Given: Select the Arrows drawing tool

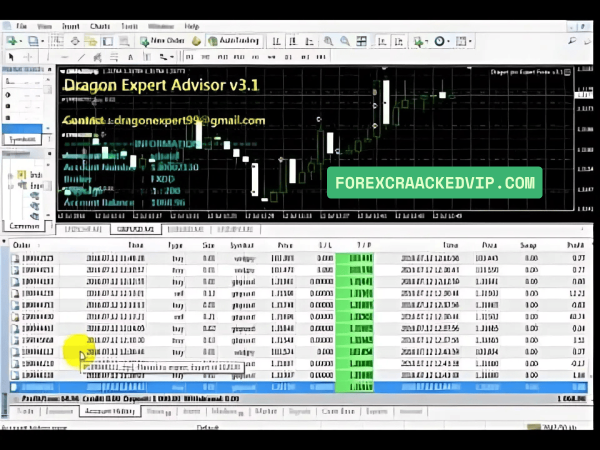Looking at the screenshot, I should tap(163, 57).
